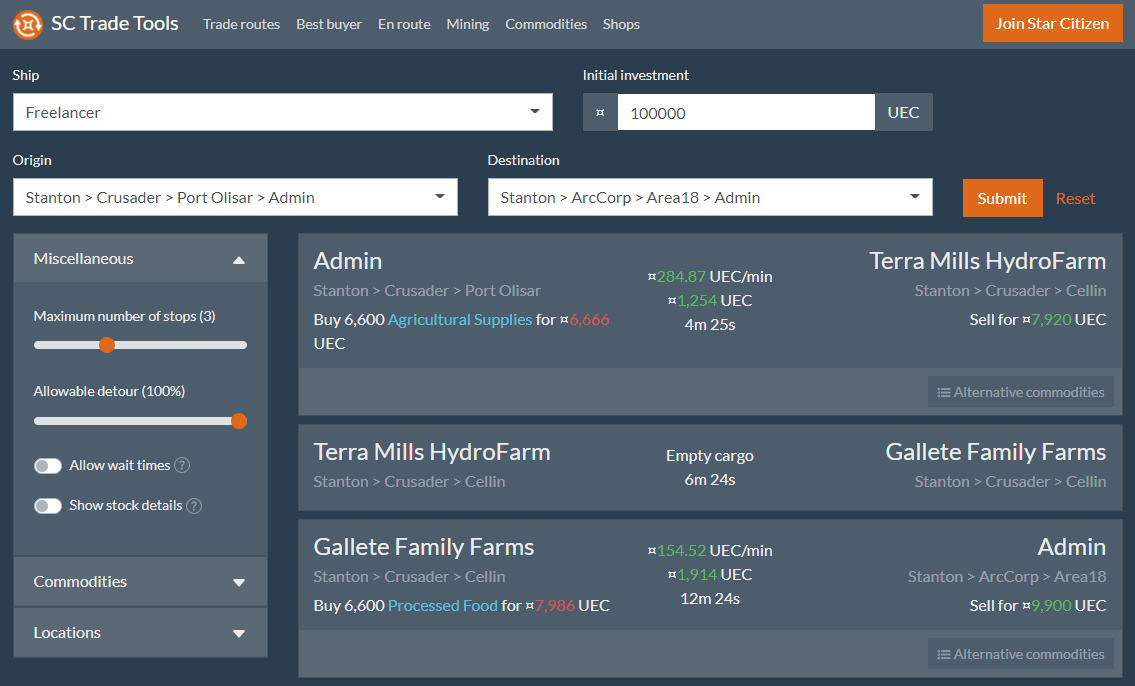The image size is (1135, 686).
Task: Click the 1,254 UEC profit amount
Action: (709, 300)
